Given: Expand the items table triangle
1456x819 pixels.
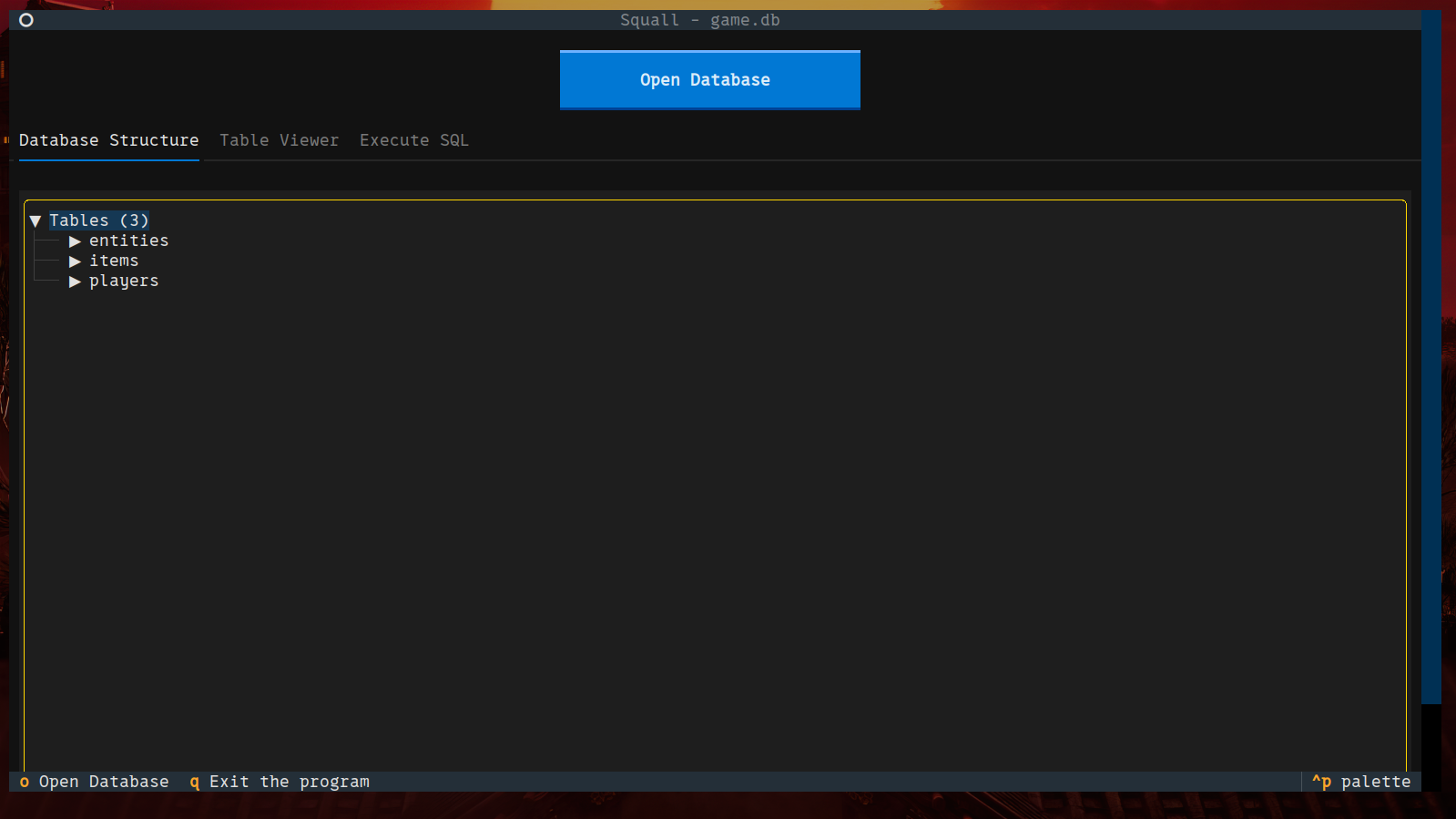Looking at the screenshot, I should 75,261.
